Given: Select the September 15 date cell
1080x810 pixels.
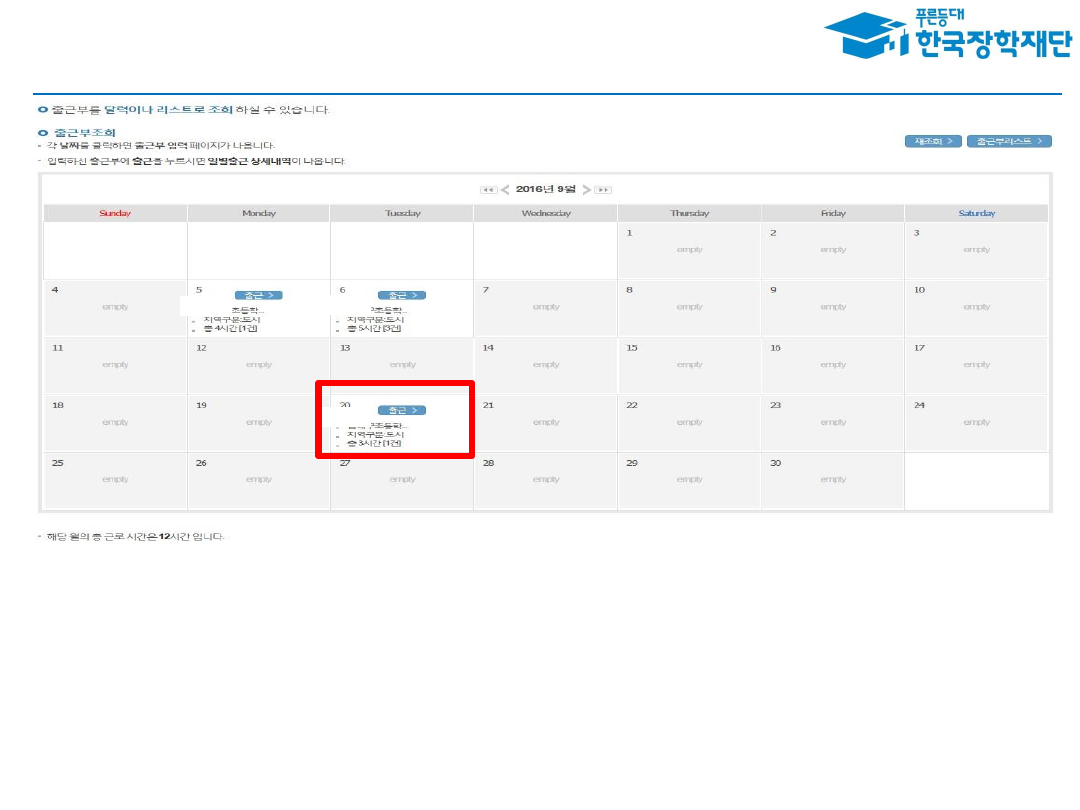Looking at the screenshot, I should pyautogui.click(x=689, y=365).
